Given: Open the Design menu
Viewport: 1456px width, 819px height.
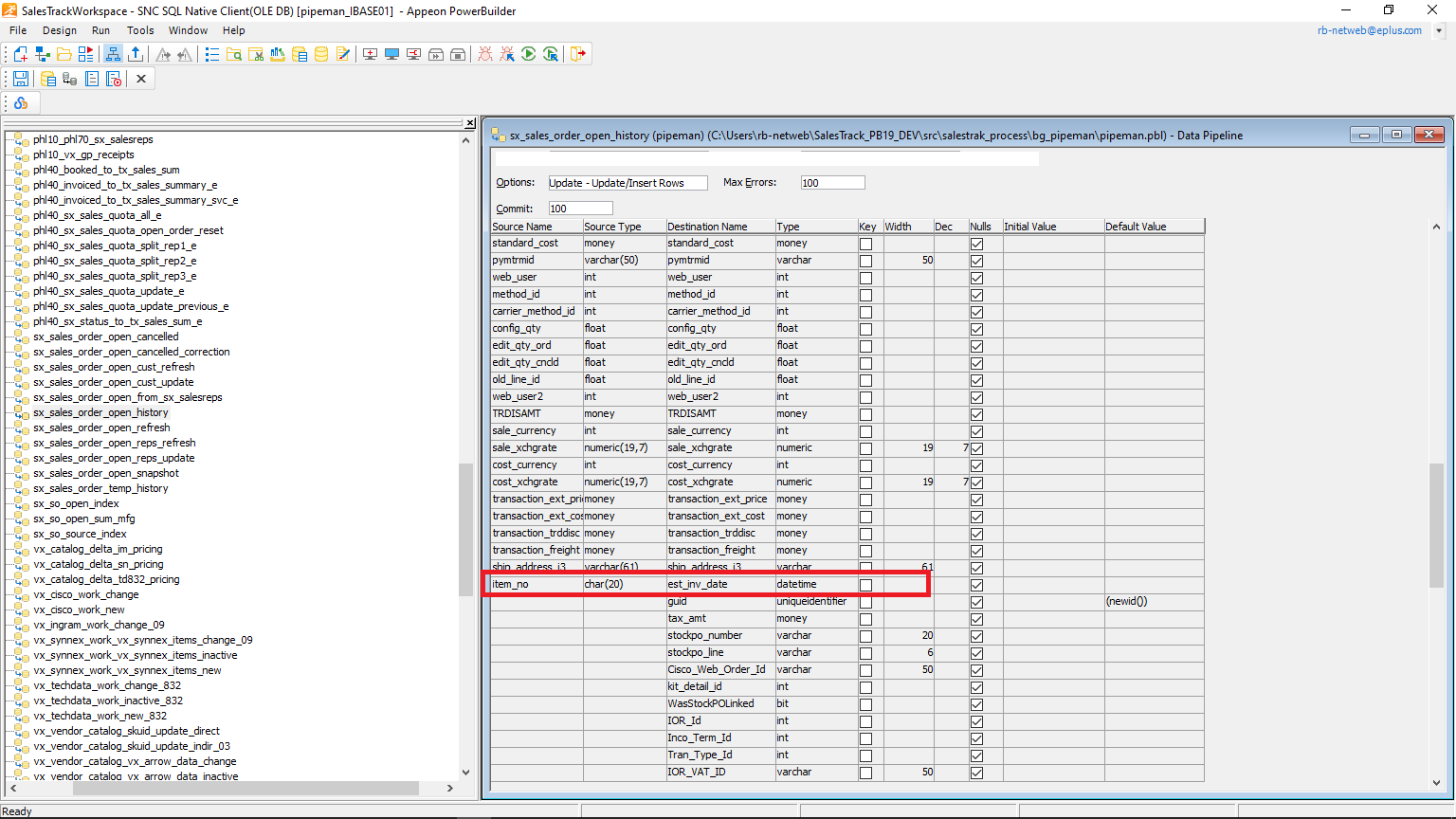Looking at the screenshot, I should pos(60,30).
